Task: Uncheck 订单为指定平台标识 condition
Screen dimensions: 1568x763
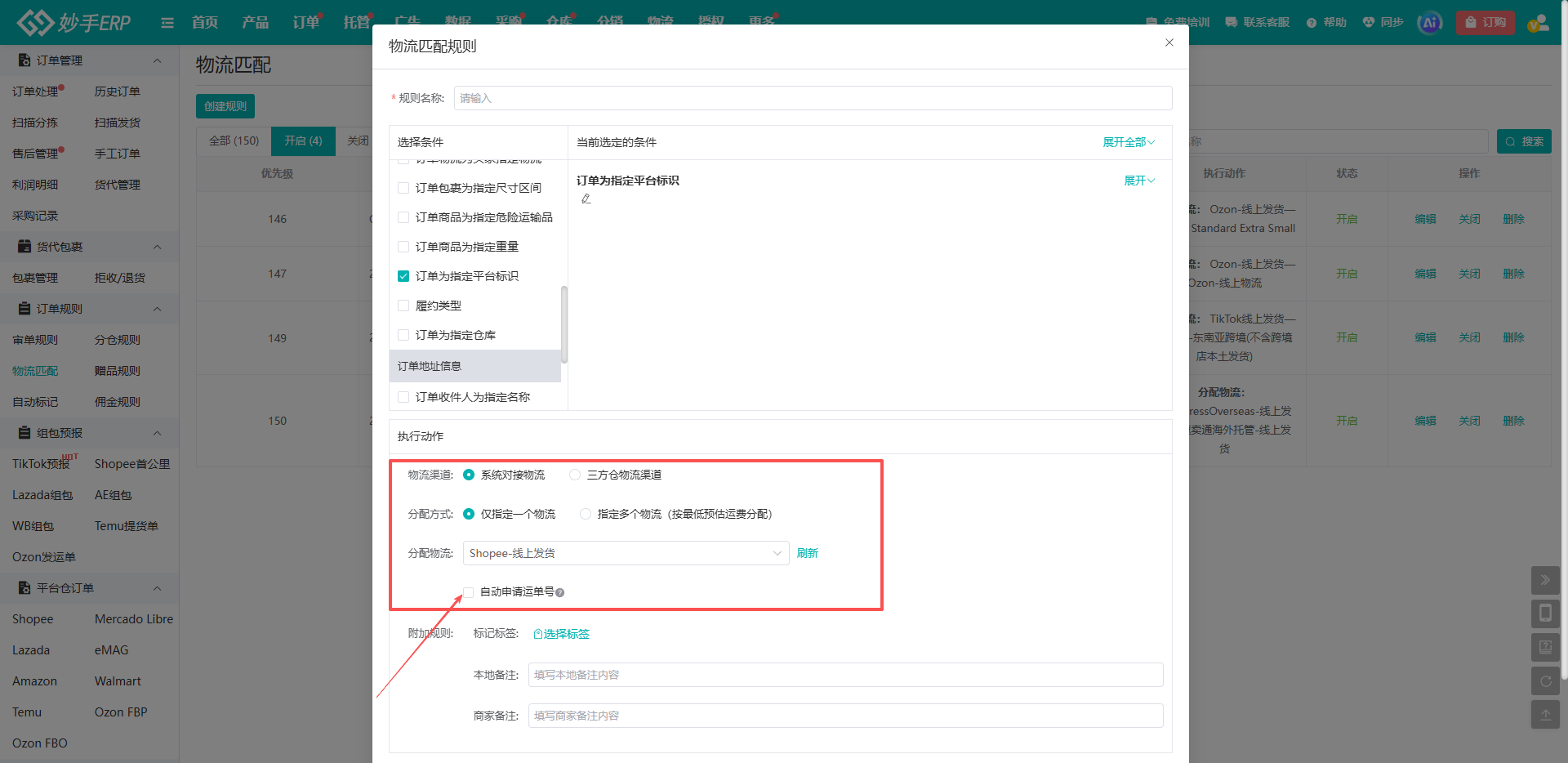Action: (x=403, y=276)
